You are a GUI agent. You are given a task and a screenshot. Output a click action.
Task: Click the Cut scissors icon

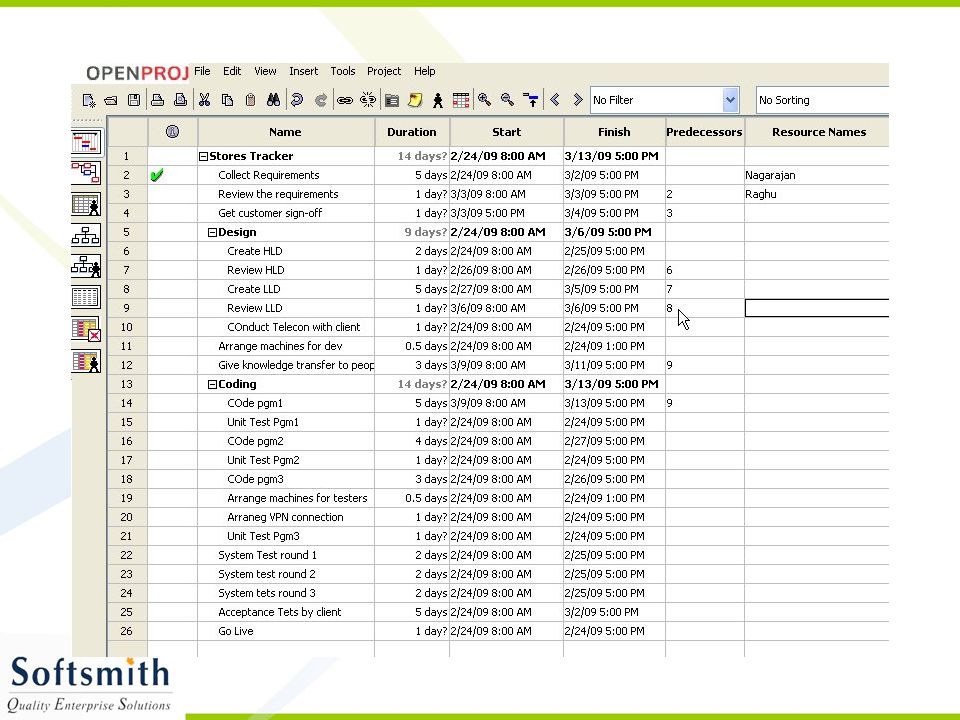click(x=204, y=100)
